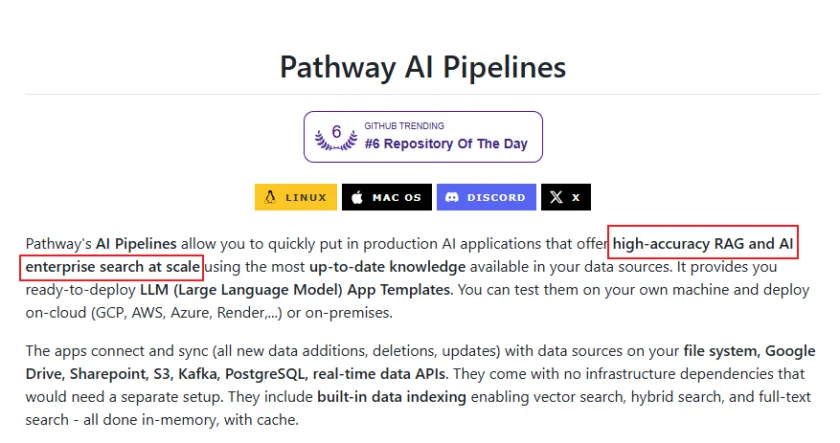Click the 'GITHUB TRENDING' small label
This screenshot has width=840, height=443.
[404, 126]
